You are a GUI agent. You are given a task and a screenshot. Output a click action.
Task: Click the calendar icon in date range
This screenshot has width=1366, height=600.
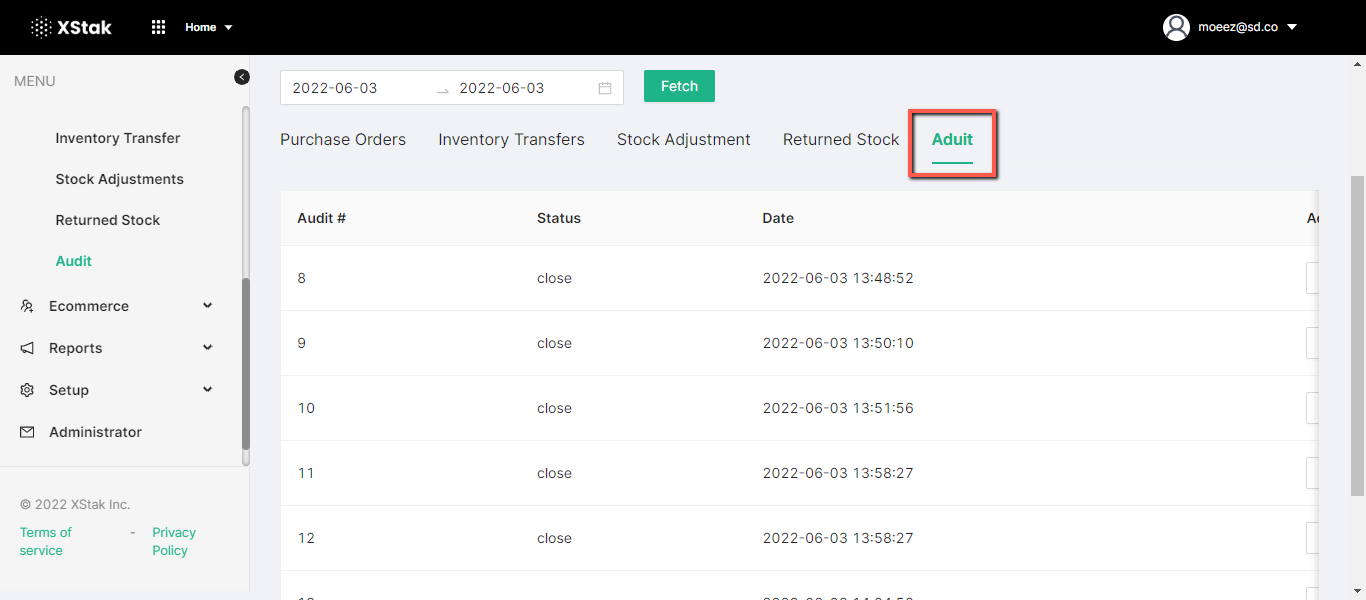point(605,88)
